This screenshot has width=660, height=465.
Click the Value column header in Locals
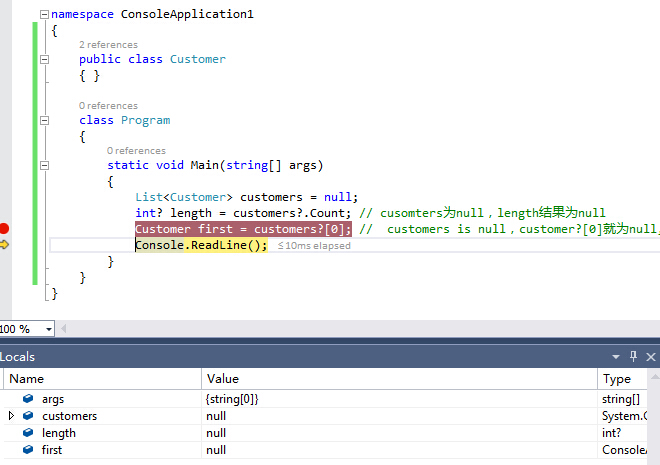(x=399, y=379)
